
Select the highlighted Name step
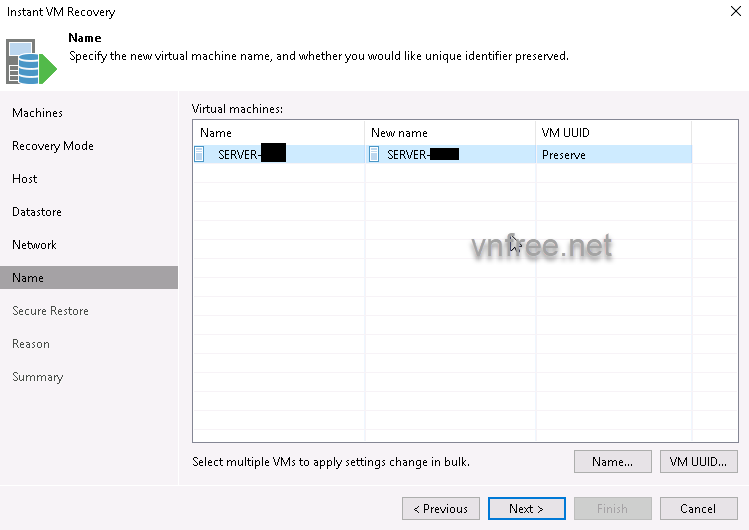(28, 278)
